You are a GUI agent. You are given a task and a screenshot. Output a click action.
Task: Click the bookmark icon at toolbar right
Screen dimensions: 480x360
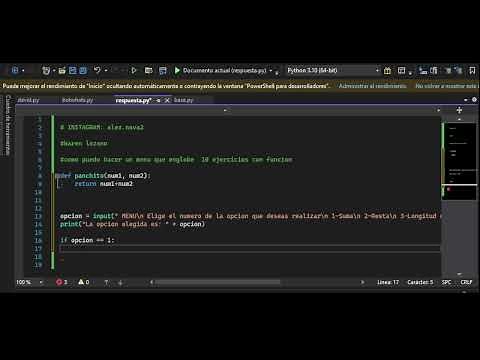pyautogui.click(x=472, y=70)
